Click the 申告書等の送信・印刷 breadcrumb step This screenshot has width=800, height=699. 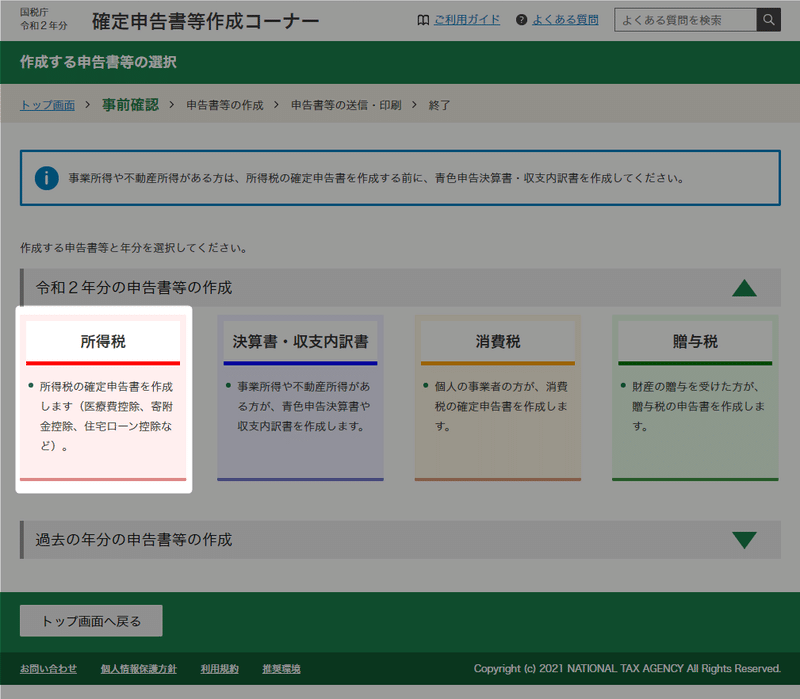[346, 105]
